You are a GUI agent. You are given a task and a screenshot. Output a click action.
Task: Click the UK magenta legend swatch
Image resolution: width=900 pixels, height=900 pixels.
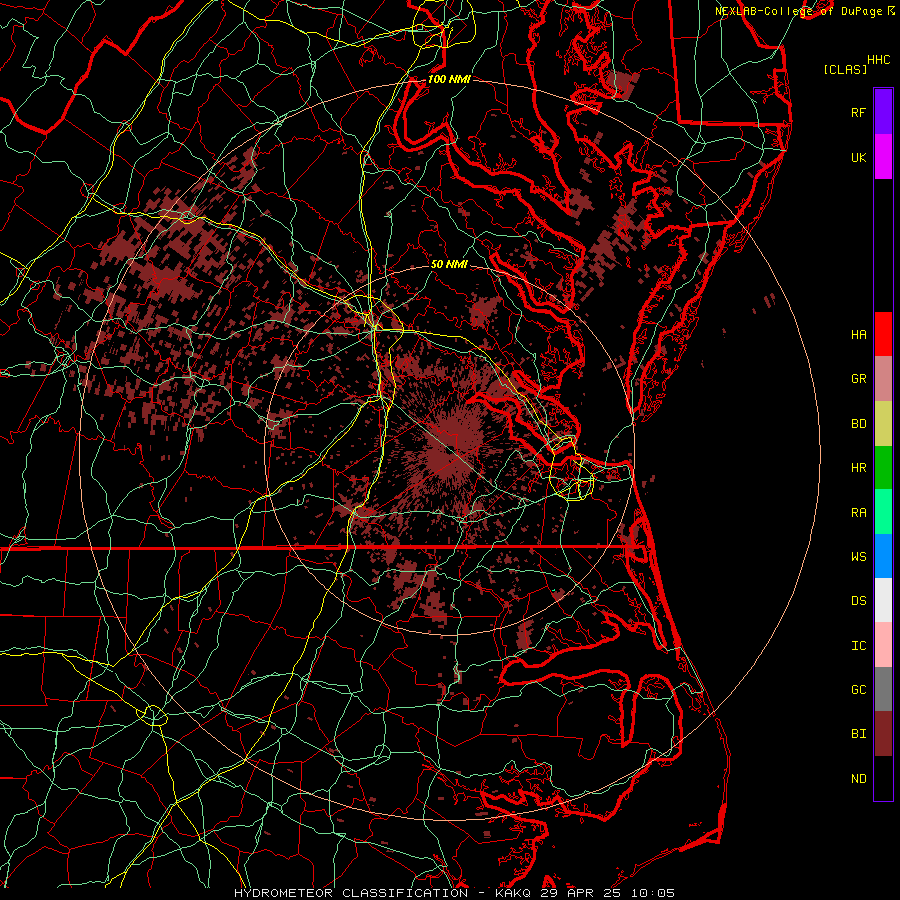click(883, 157)
